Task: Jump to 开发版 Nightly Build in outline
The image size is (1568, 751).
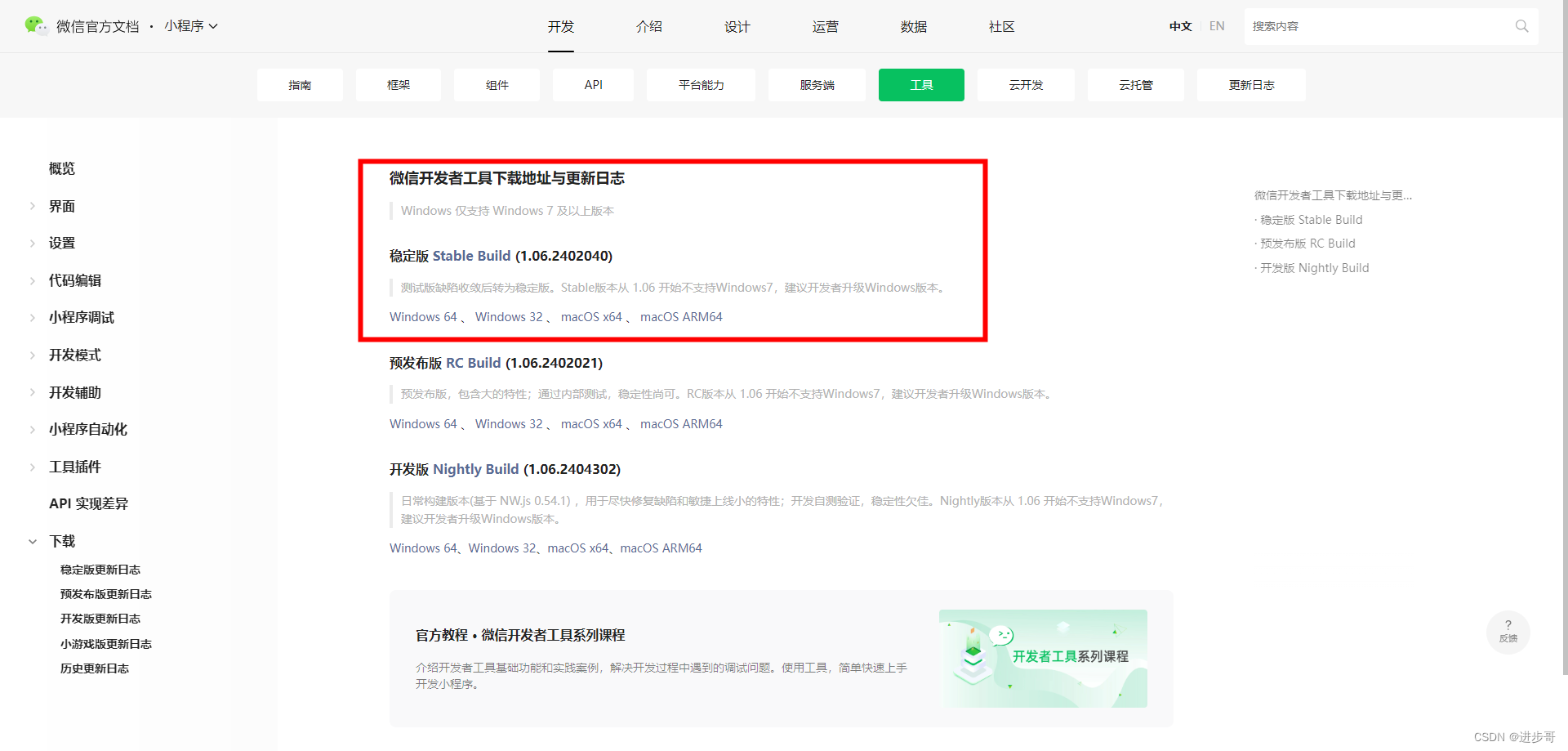Action: 1314,268
